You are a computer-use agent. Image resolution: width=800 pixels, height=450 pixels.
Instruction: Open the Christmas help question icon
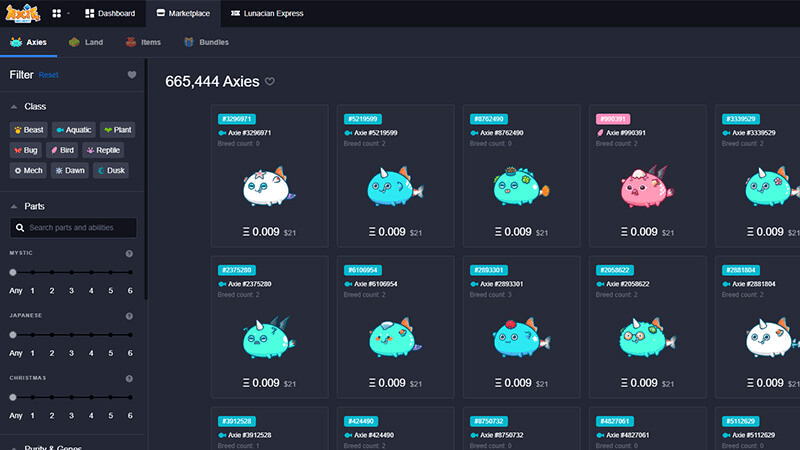click(x=129, y=379)
